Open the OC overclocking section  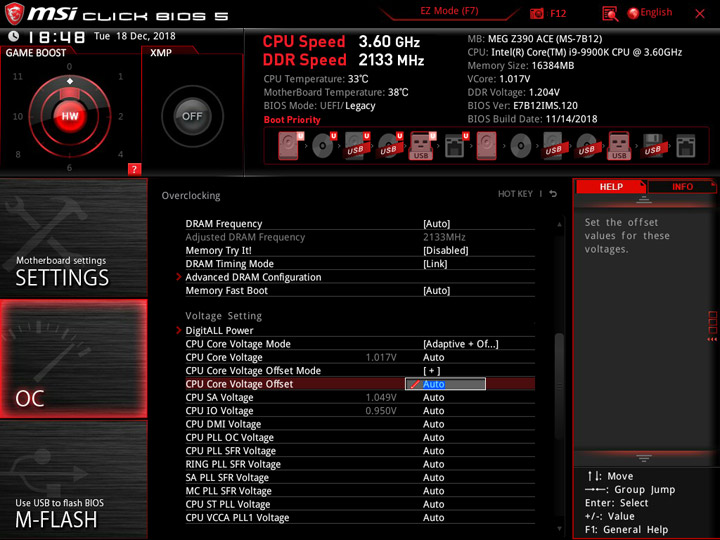pyautogui.click(x=73, y=359)
